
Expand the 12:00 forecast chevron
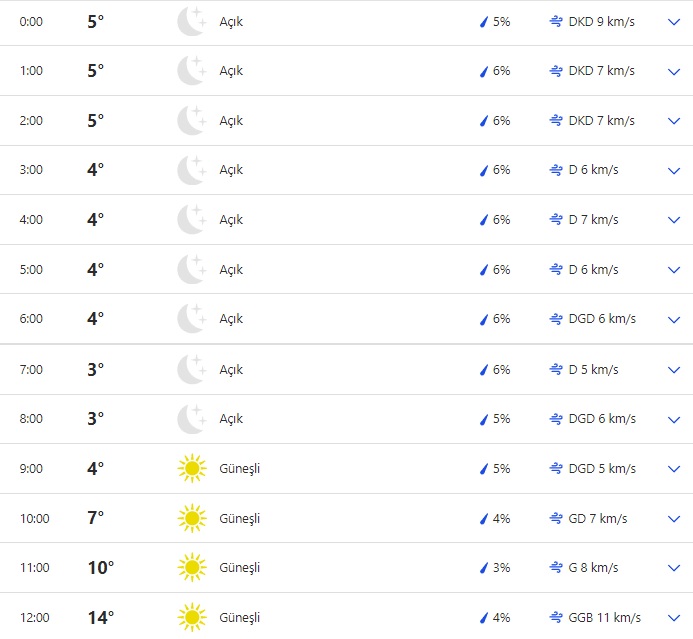coord(673,617)
